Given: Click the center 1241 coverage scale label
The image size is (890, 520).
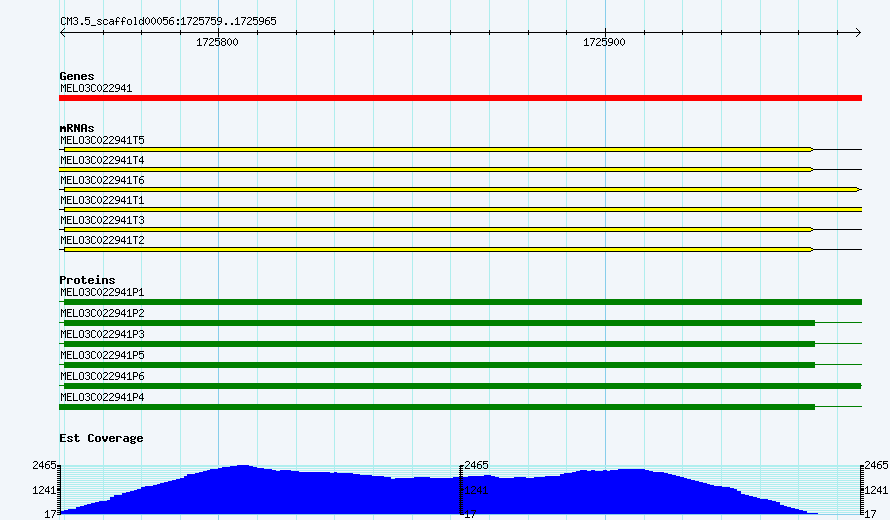Looking at the screenshot, I should pos(476,490).
